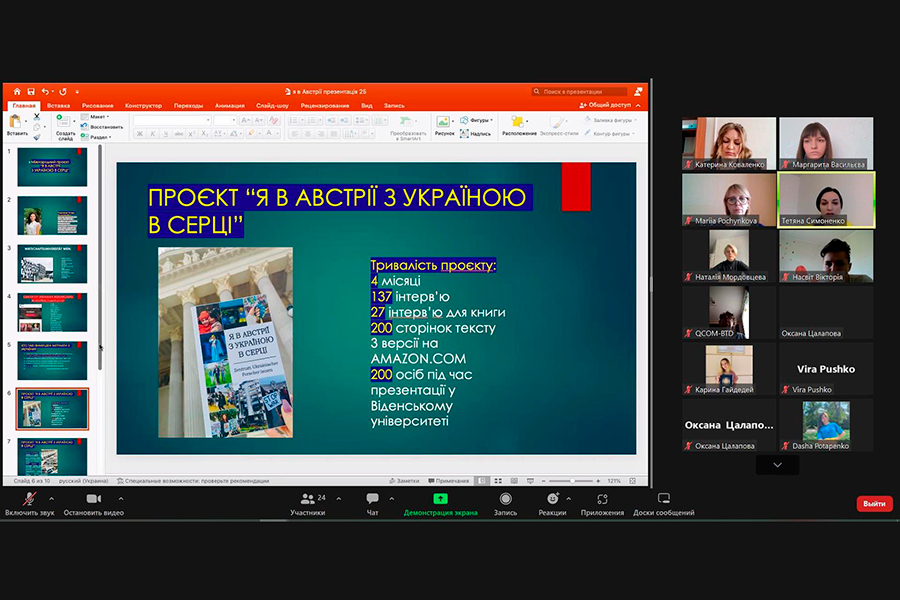Toggle camera with Остановить видео
This screenshot has width=900, height=600.
93,498
